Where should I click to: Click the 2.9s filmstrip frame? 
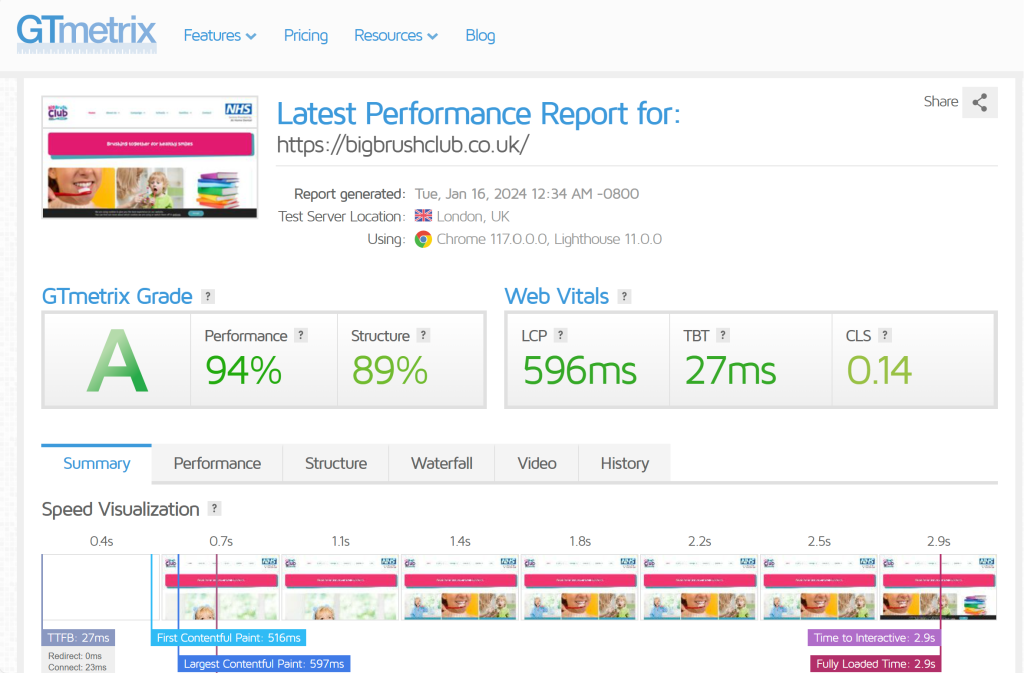click(939, 588)
